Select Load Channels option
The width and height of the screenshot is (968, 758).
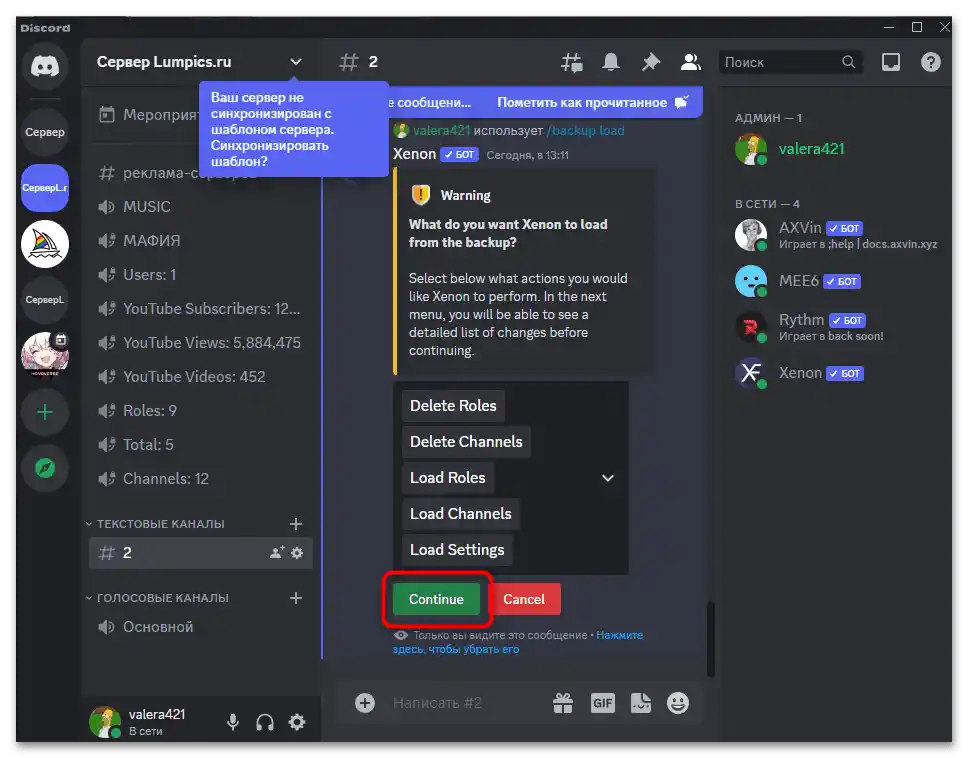point(461,514)
